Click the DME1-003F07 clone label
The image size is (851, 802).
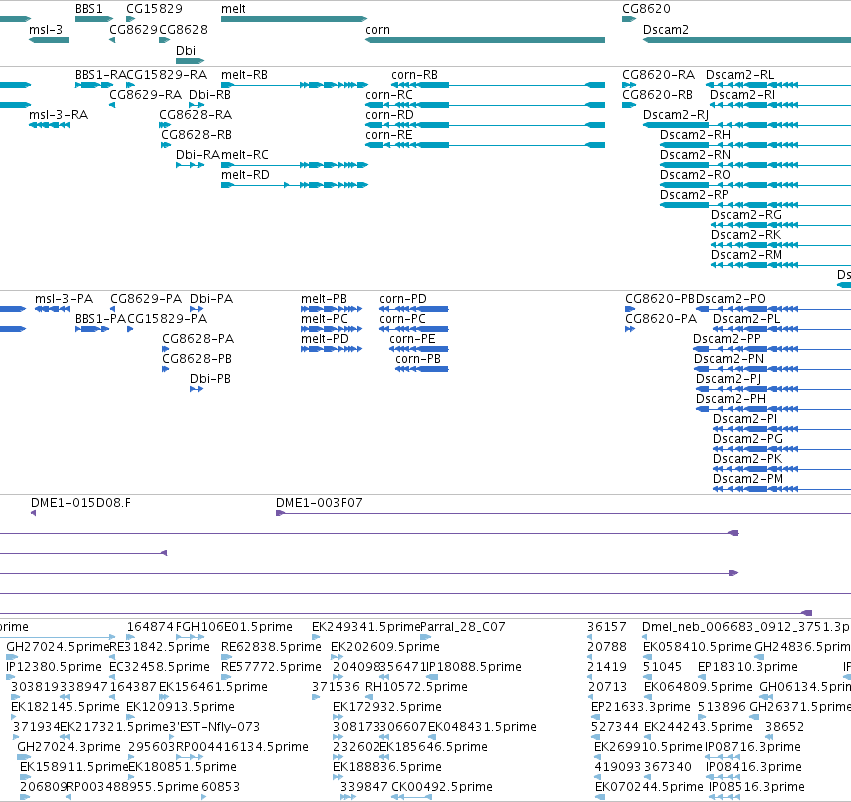[x=319, y=503]
